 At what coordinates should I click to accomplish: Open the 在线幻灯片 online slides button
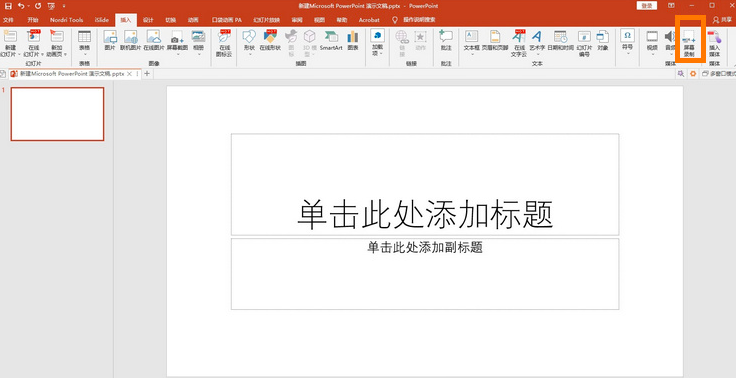coord(33,43)
